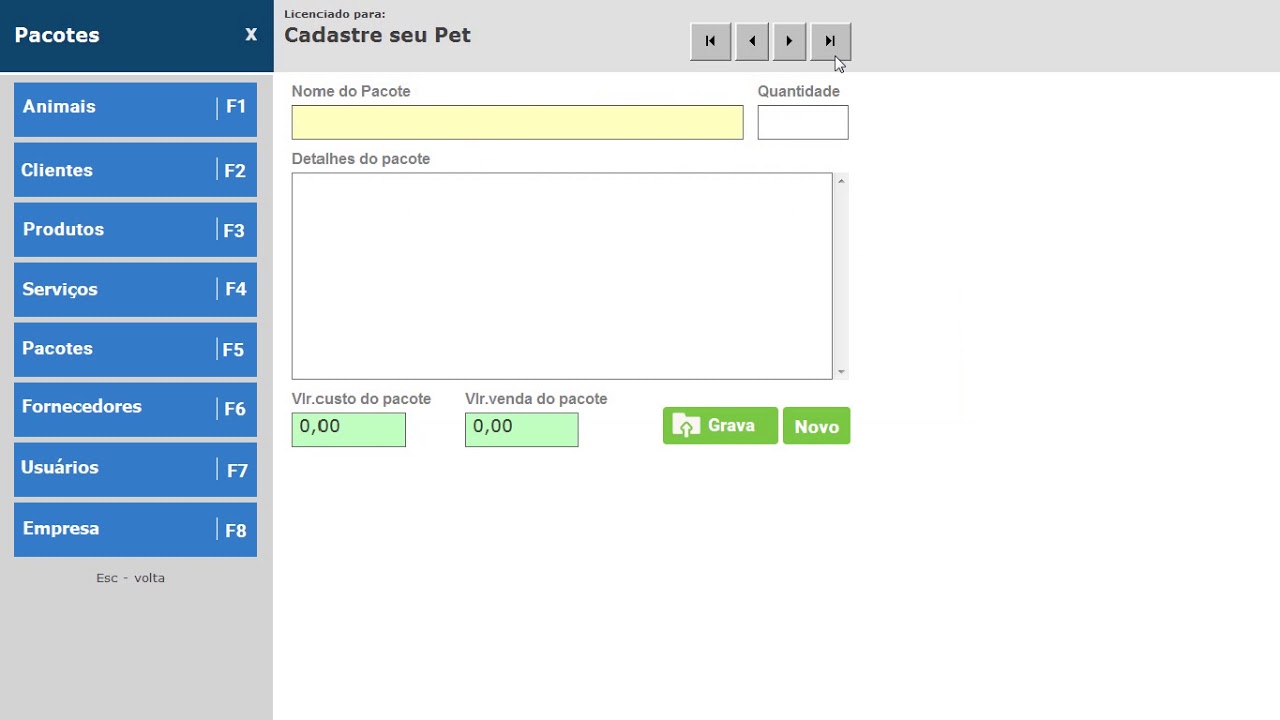This screenshot has height=720, width=1280.
Task: Choose Pacotes in the sidebar menu
Action: [x=135, y=349]
